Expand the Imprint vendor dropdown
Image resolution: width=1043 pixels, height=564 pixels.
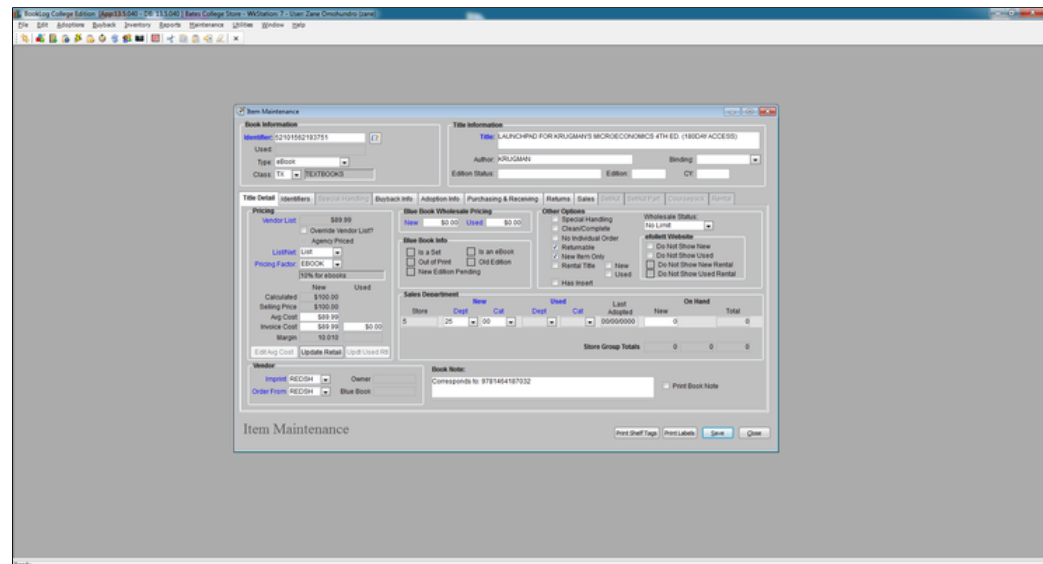325,379
